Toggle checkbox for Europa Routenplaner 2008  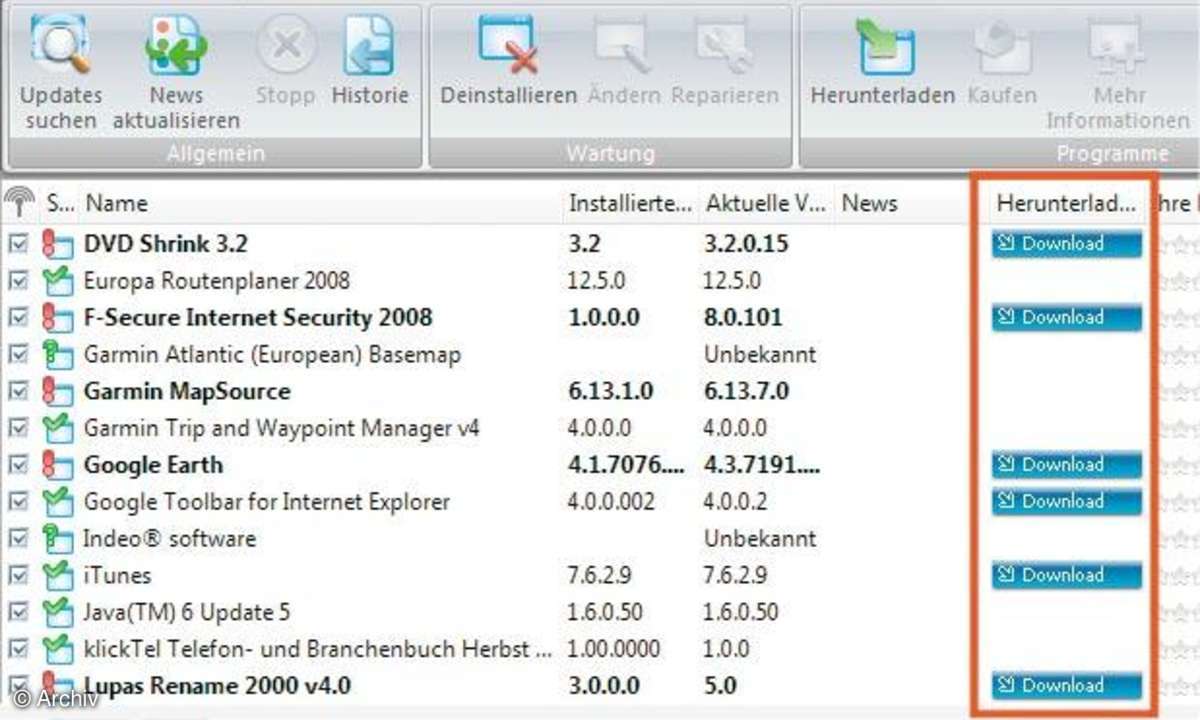coord(19,281)
